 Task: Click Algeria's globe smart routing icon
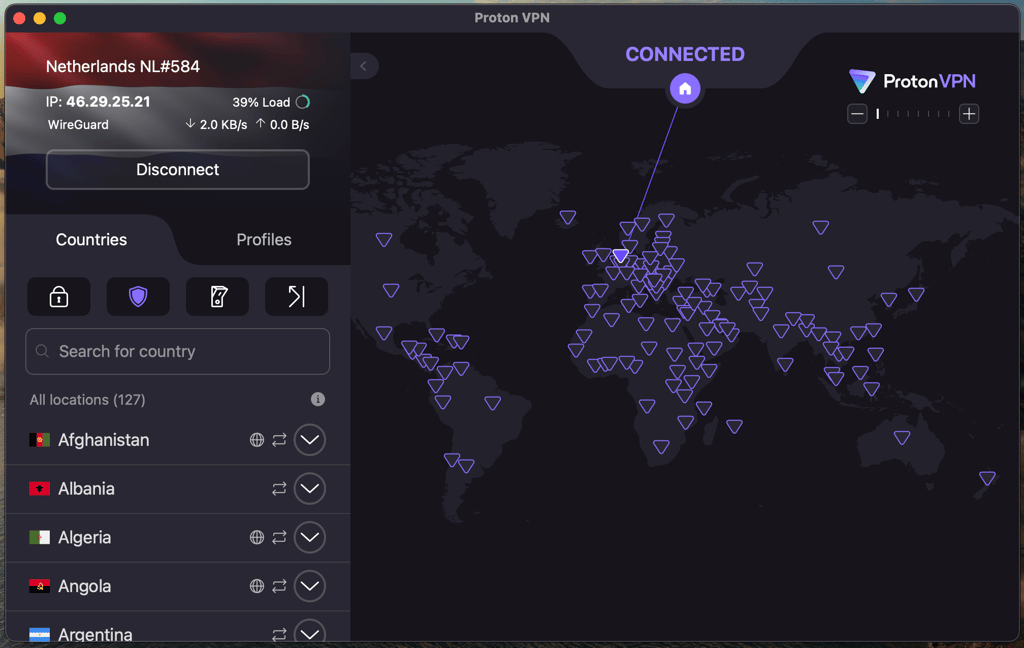click(257, 538)
